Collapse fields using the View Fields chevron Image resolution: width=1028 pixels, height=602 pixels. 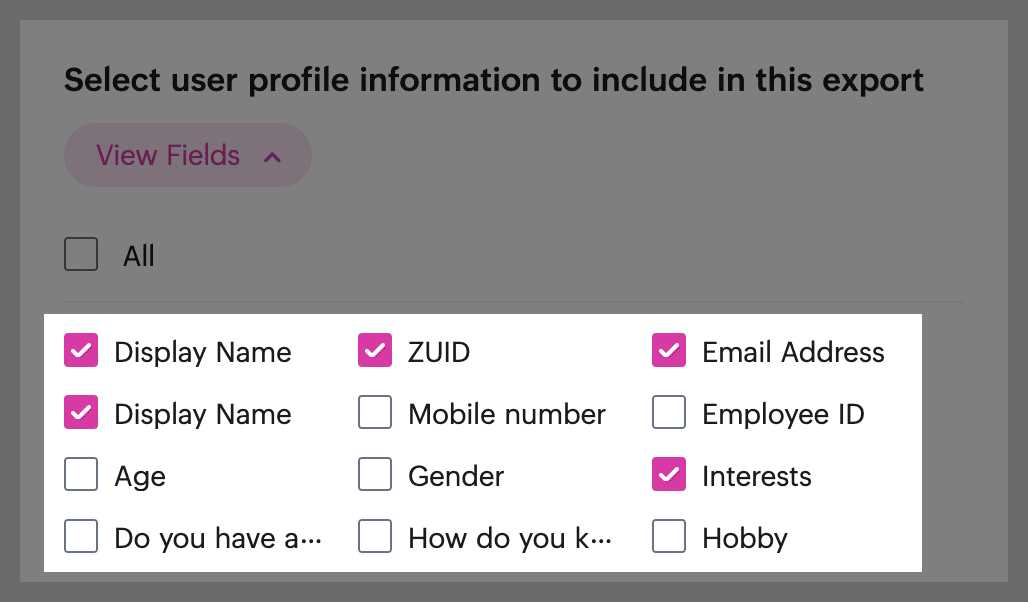(273, 157)
